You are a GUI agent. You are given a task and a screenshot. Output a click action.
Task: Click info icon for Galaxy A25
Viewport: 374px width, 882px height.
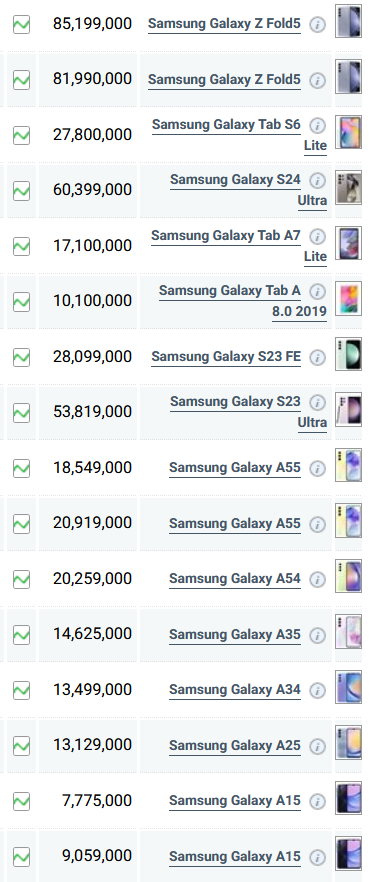(x=318, y=746)
